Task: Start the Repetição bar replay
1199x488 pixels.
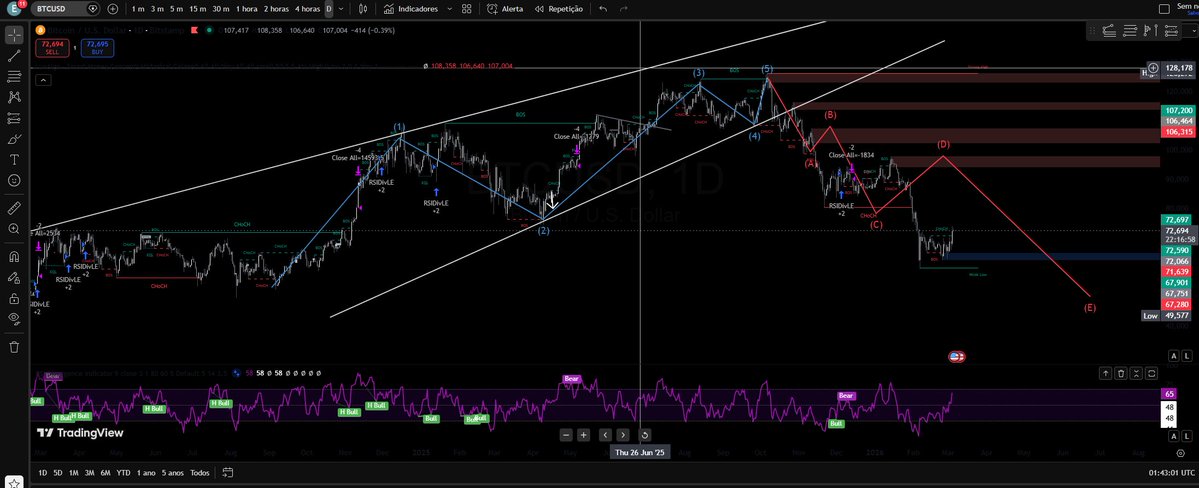Action: [559, 8]
